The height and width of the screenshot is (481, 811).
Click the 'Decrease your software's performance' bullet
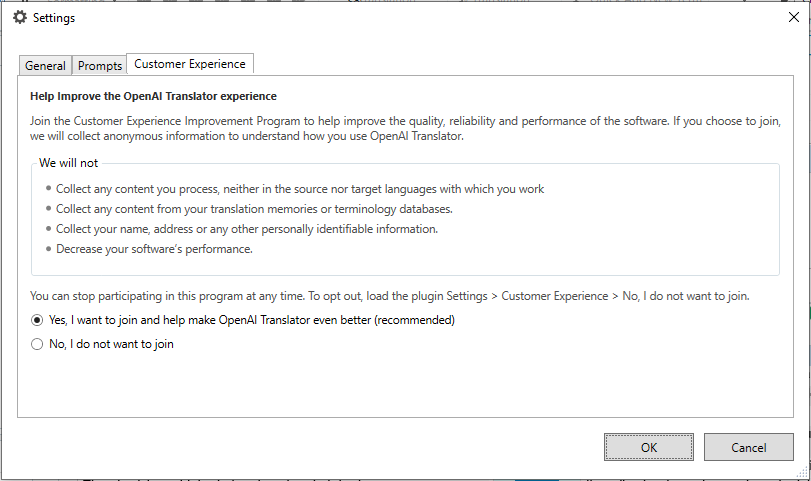154,249
